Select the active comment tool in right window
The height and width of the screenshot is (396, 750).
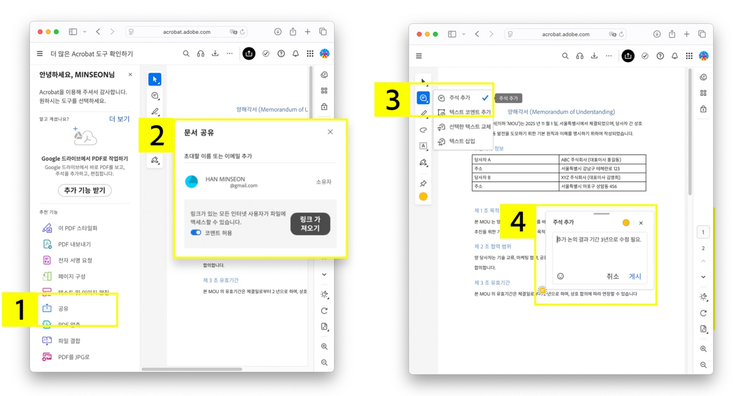(423, 98)
